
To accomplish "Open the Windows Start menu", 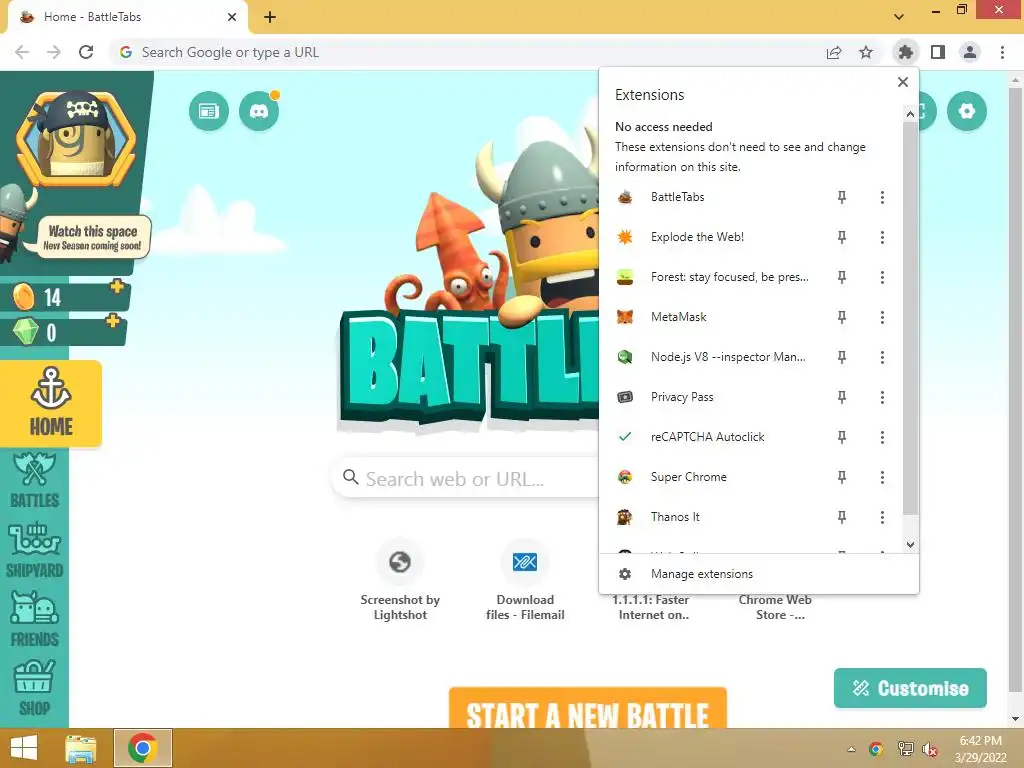I will pos(24,748).
